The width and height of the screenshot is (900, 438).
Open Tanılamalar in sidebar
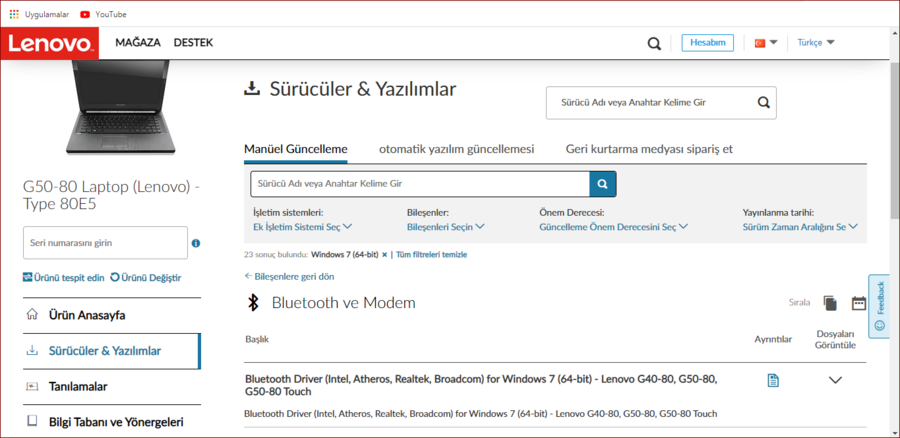click(x=112, y=386)
